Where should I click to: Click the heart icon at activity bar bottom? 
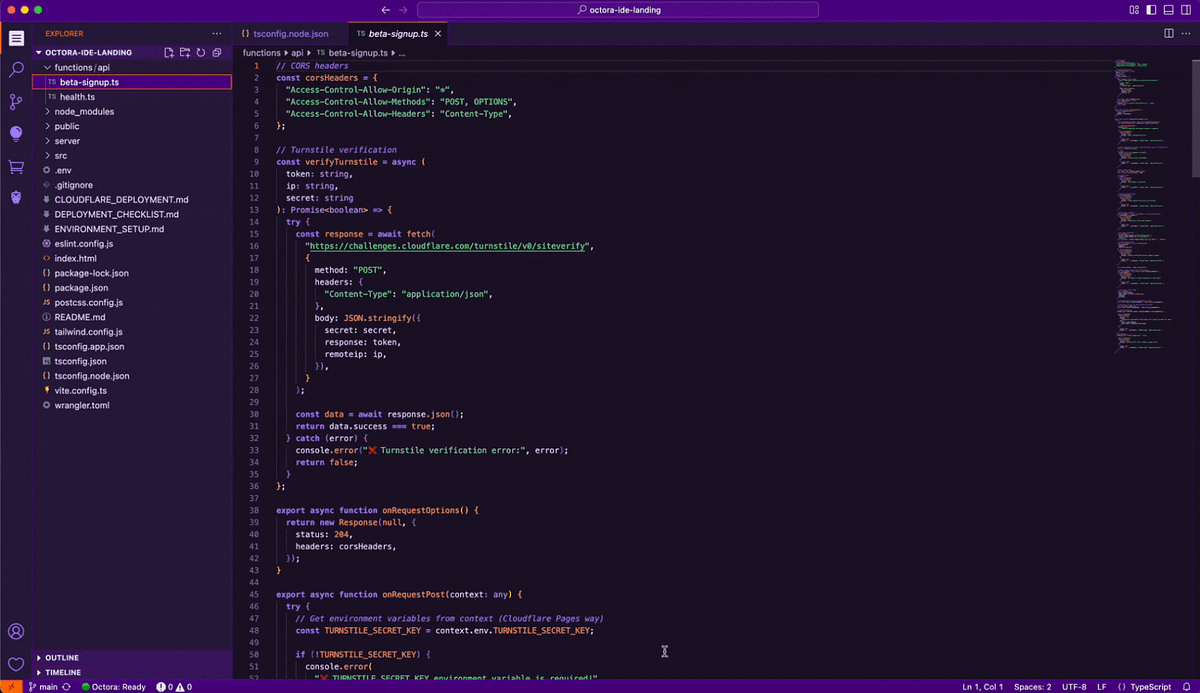tap(16, 663)
